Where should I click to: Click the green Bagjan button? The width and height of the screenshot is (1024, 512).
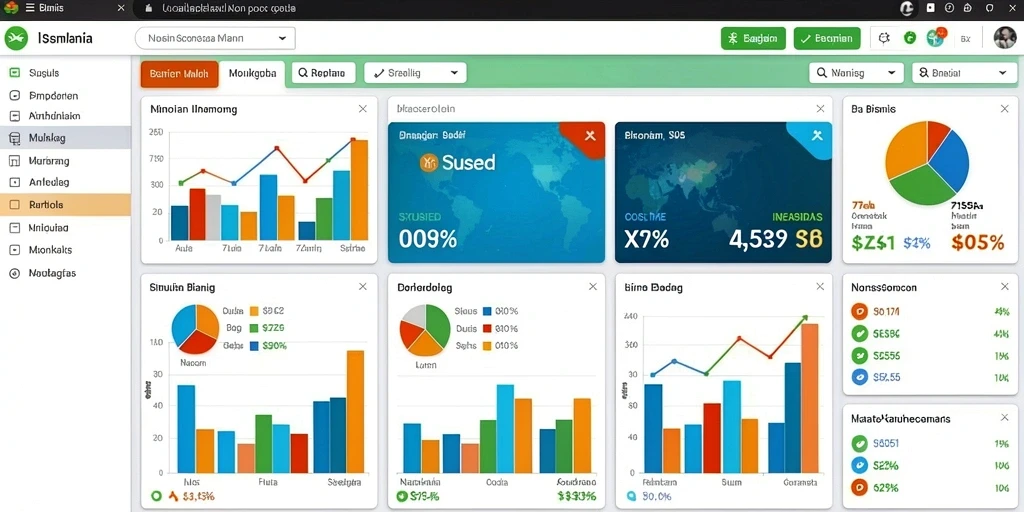[753, 39]
